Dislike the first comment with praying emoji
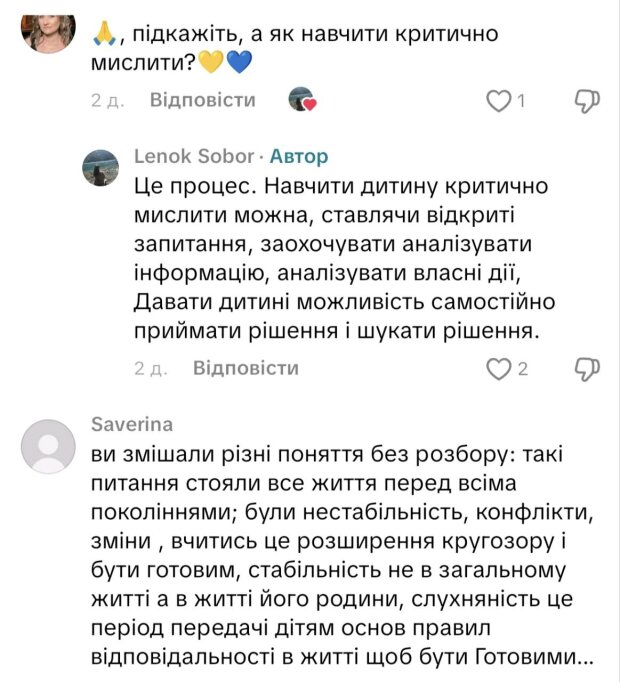 [x=587, y=100]
